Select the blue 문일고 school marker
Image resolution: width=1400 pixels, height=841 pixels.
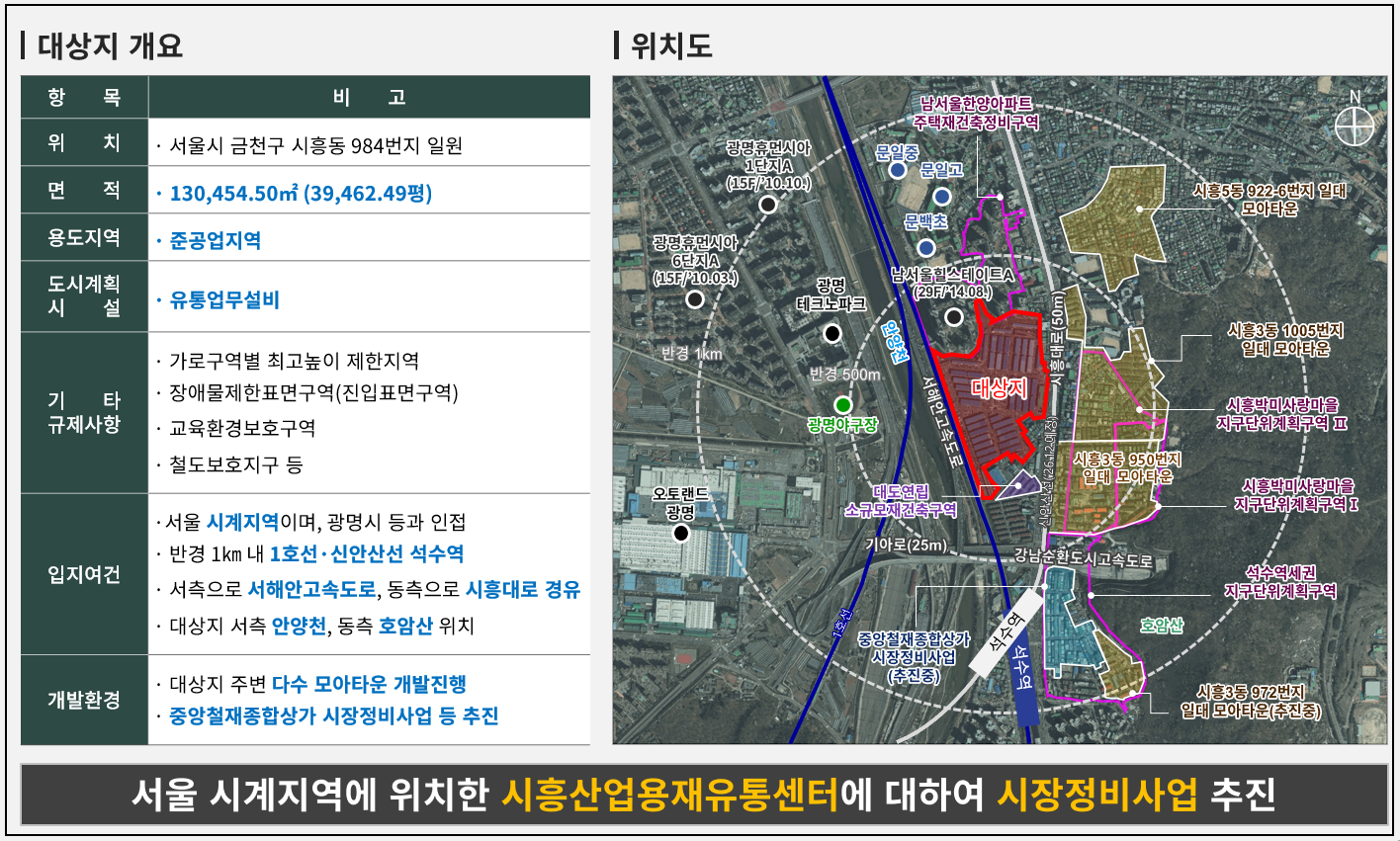coord(941,196)
